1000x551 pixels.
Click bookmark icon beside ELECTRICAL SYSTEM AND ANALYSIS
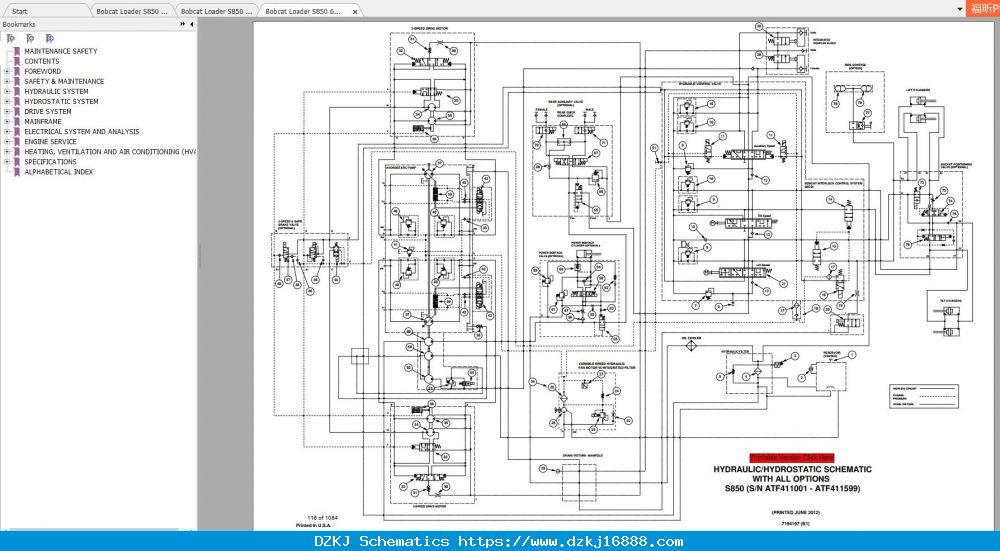pos(17,131)
